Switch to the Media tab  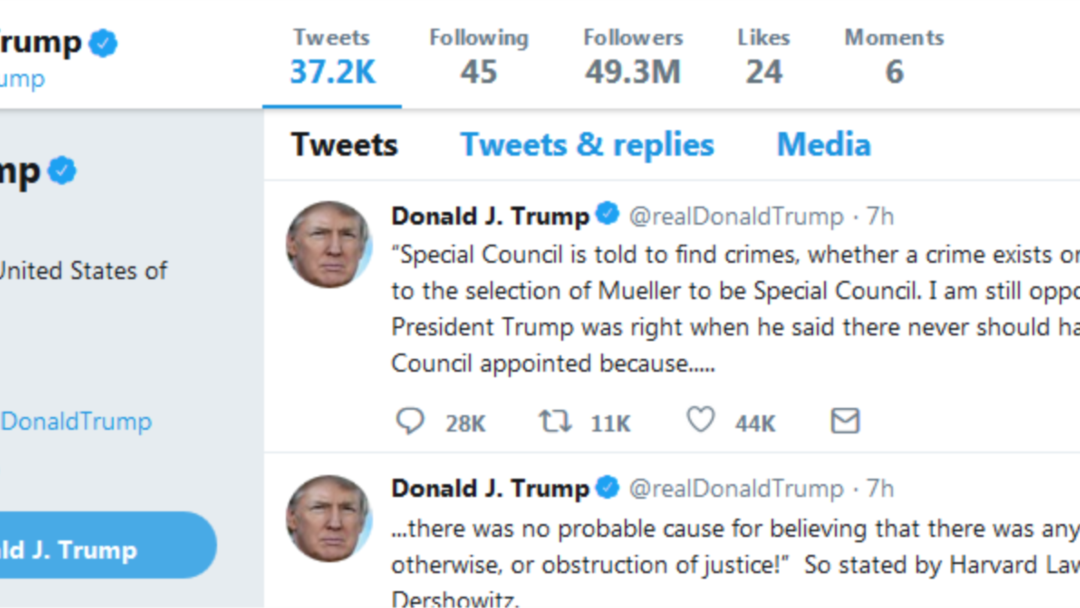[823, 145]
